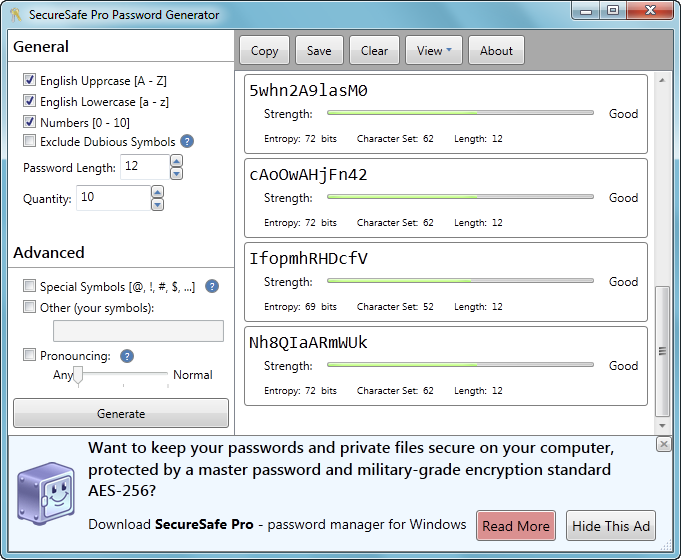Click the Generate button
This screenshot has width=681, height=560.
click(121, 413)
